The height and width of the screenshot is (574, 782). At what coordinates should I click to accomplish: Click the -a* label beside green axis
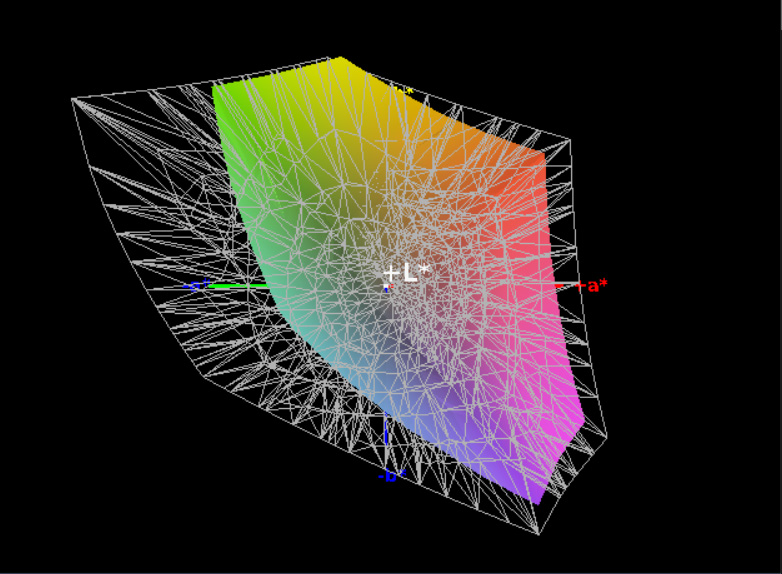197,286
